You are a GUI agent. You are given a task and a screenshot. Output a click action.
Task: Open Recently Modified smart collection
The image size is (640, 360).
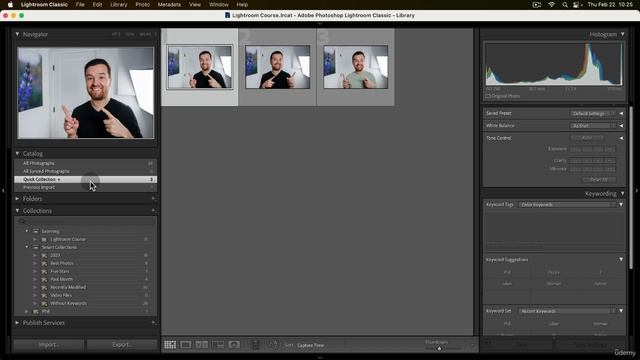point(68,287)
